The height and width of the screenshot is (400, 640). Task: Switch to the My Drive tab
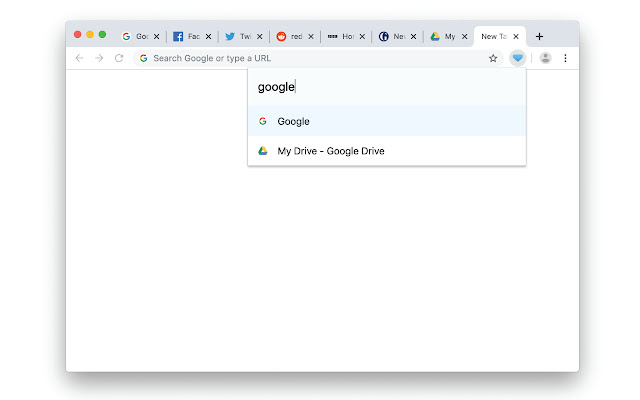coord(446,36)
